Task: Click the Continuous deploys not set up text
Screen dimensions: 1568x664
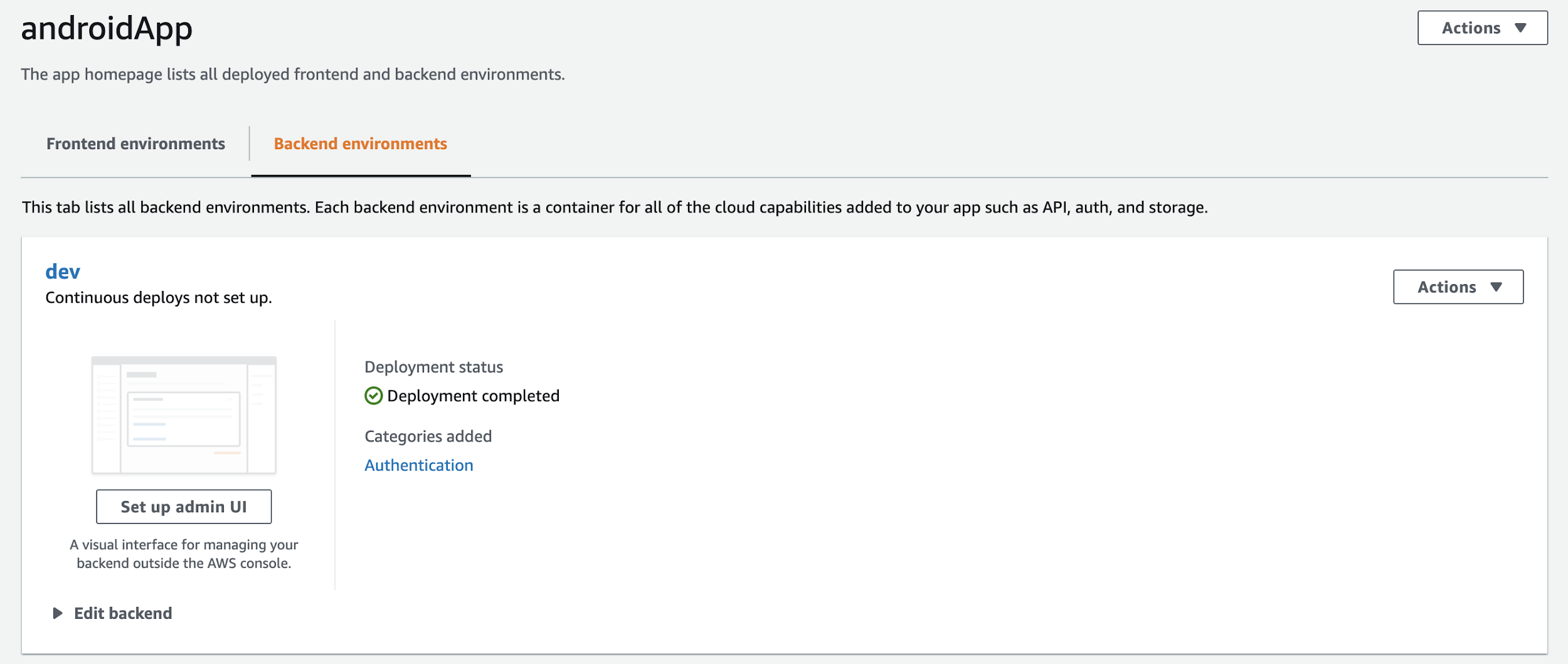Action: [159, 298]
